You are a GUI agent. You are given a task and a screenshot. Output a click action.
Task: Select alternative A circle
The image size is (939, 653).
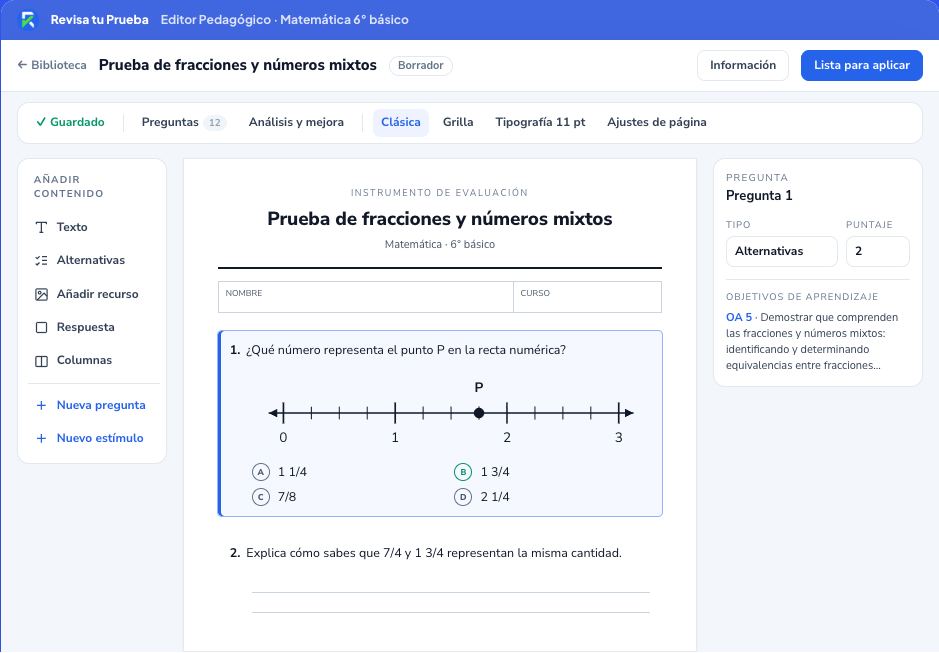click(x=261, y=472)
